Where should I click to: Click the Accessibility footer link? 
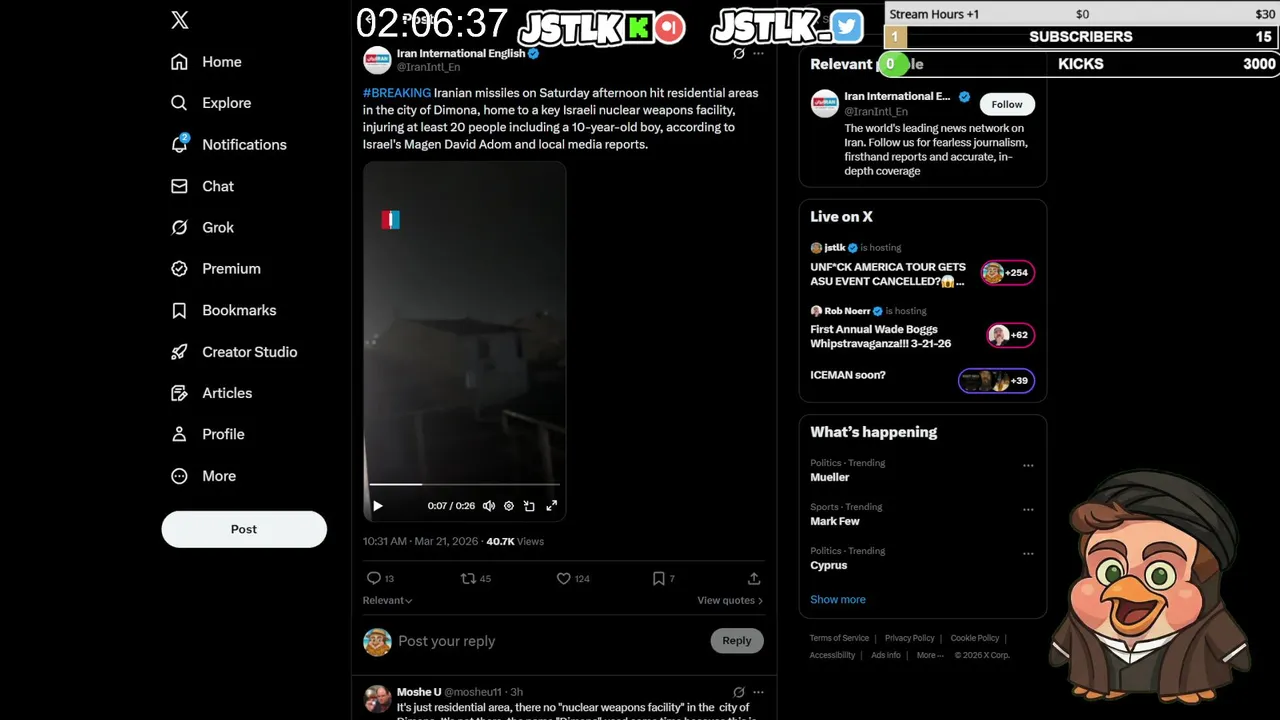[x=832, y=656]
